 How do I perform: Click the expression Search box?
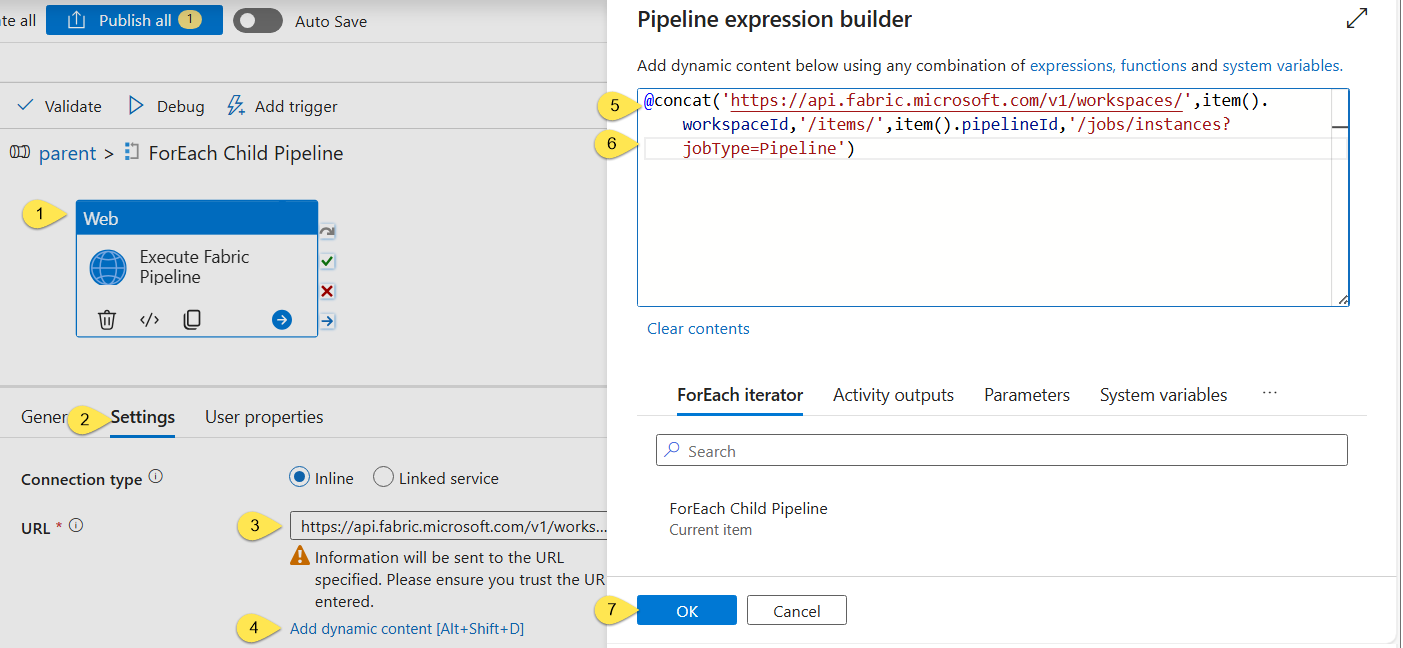point(1002,450)
